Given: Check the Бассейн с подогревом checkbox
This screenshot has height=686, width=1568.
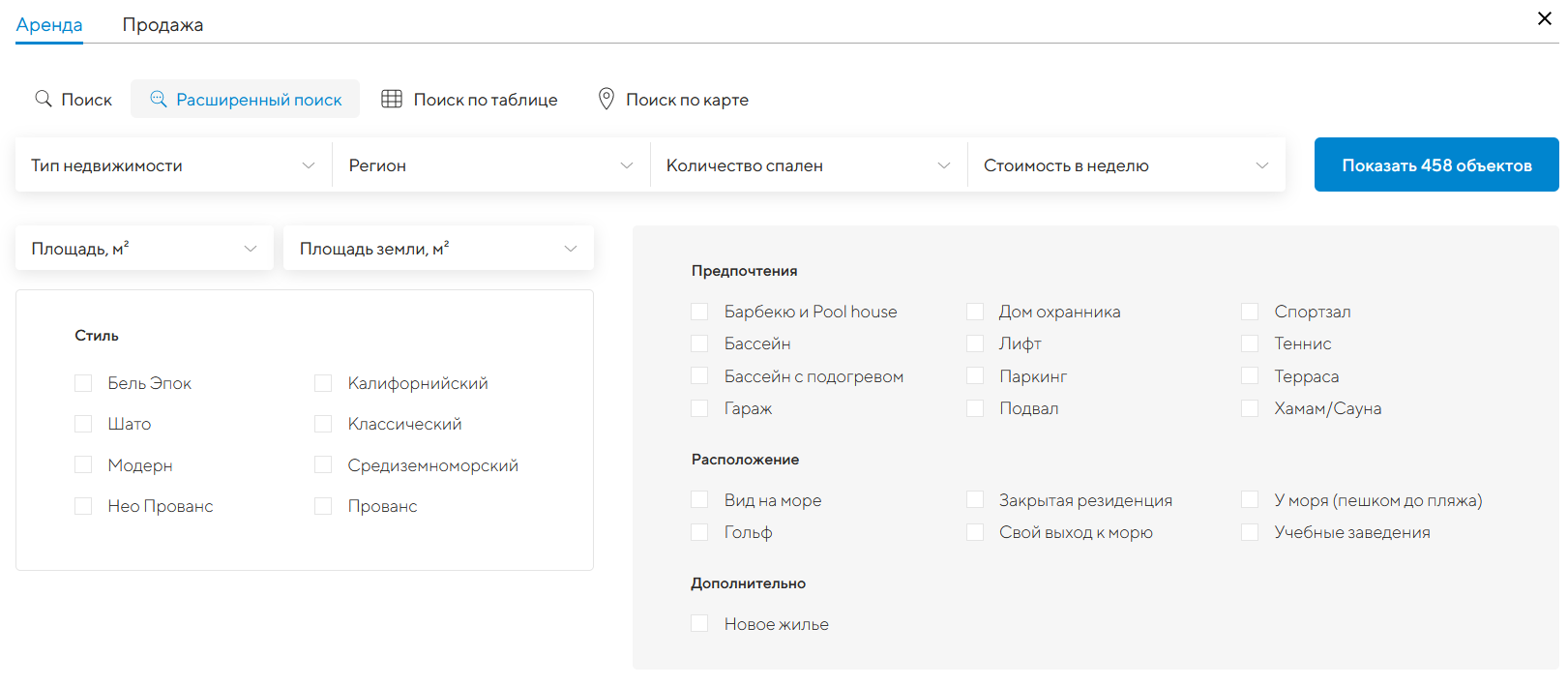Looking at the screenshot, I should pyautogui.click(x=699, y=376).
